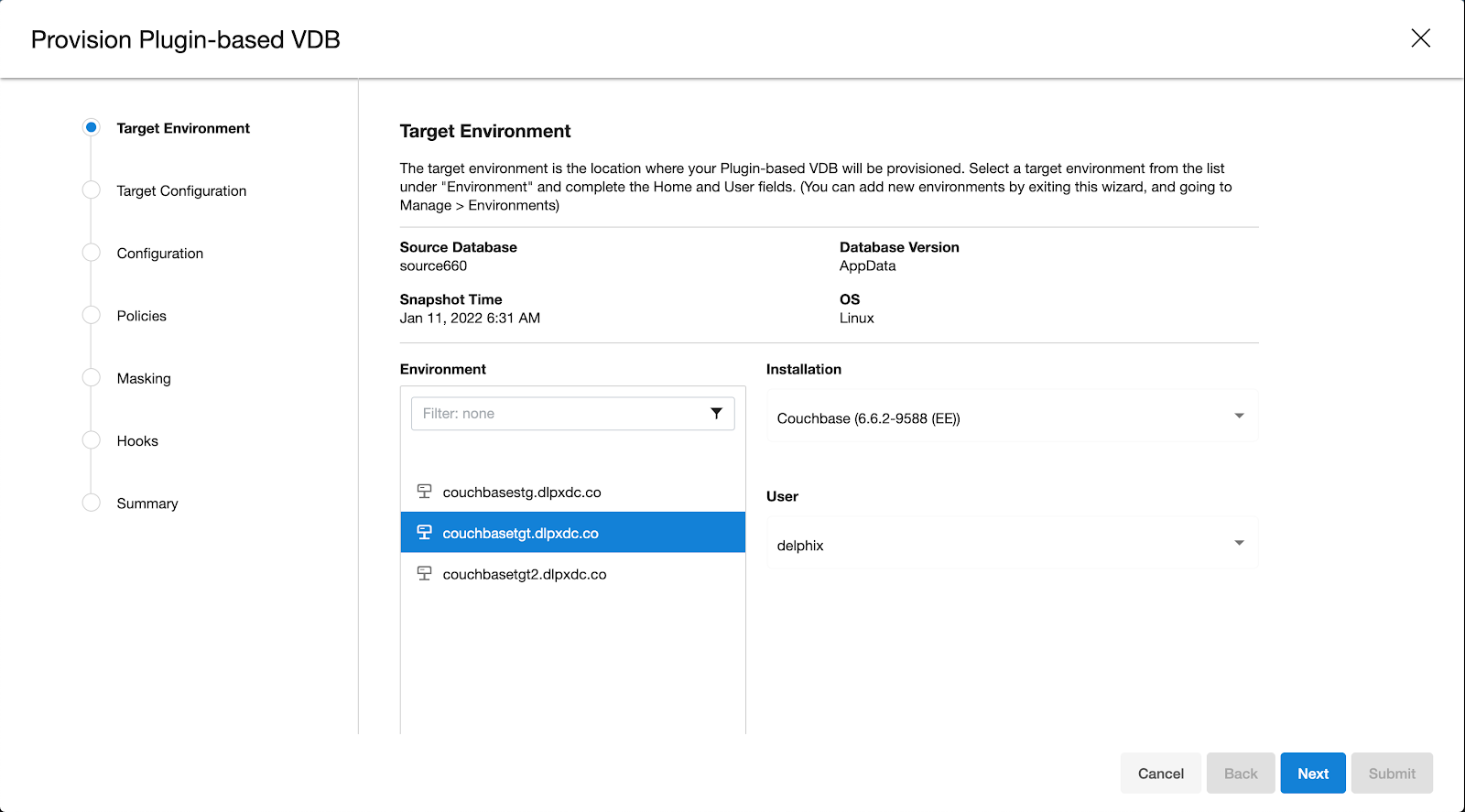The image size is (1465, 812).
Task: Click the Environment filter input field
Action: (x=559, y=414)
